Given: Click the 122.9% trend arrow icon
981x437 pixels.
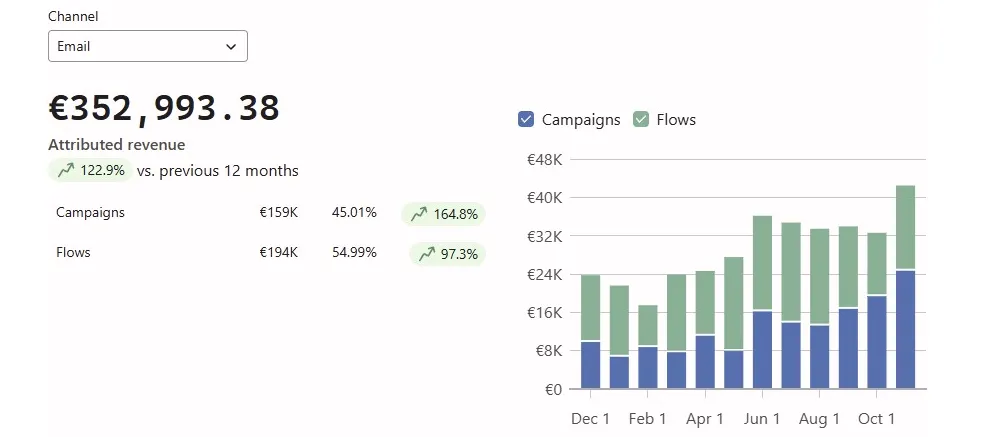Looking at the screenshot, I should click(66, 171).
